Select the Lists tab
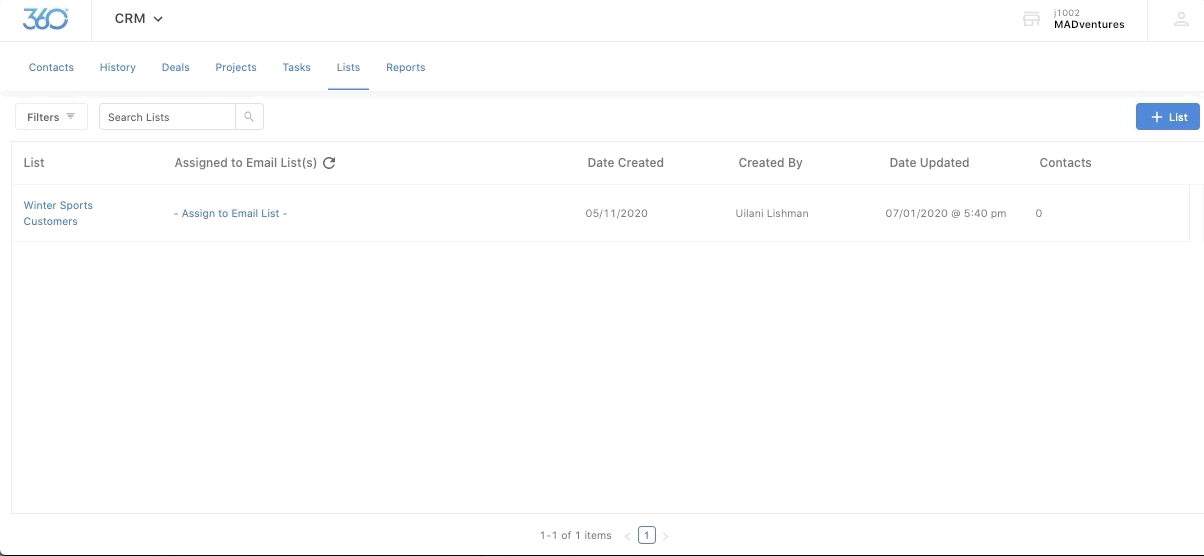Image resolution: width=1204 pixels, height=556 pixels. [348, 68]
